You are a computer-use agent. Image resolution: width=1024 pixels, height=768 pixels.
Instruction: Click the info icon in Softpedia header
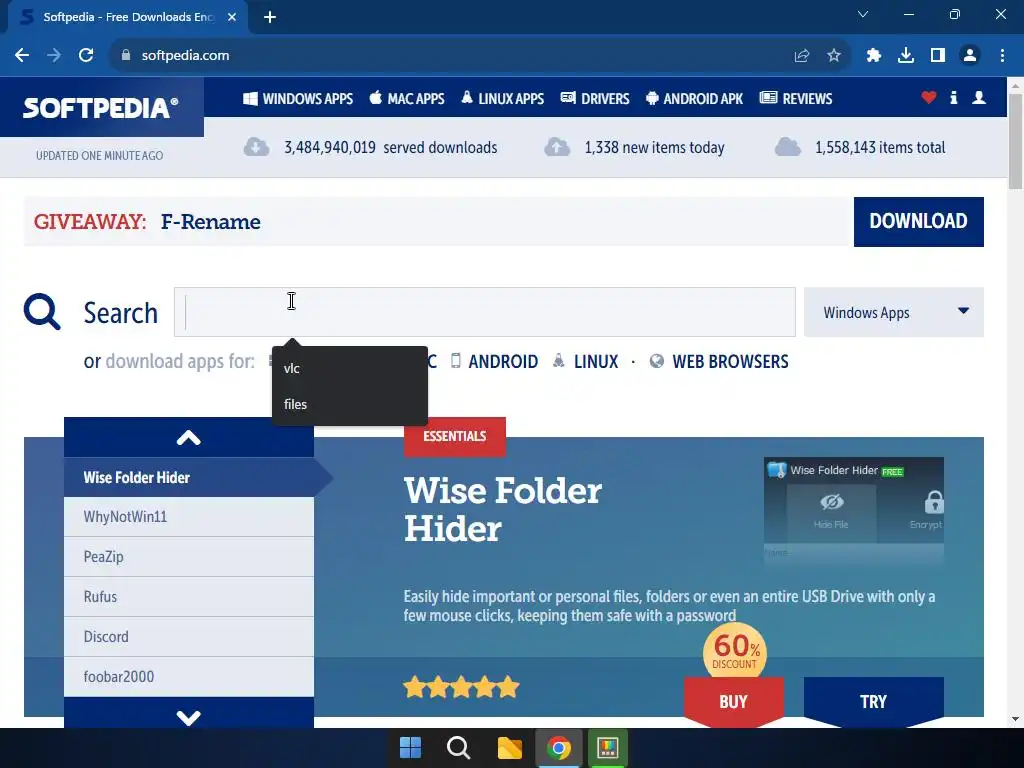pyautogui.click(x=953, y=98)
